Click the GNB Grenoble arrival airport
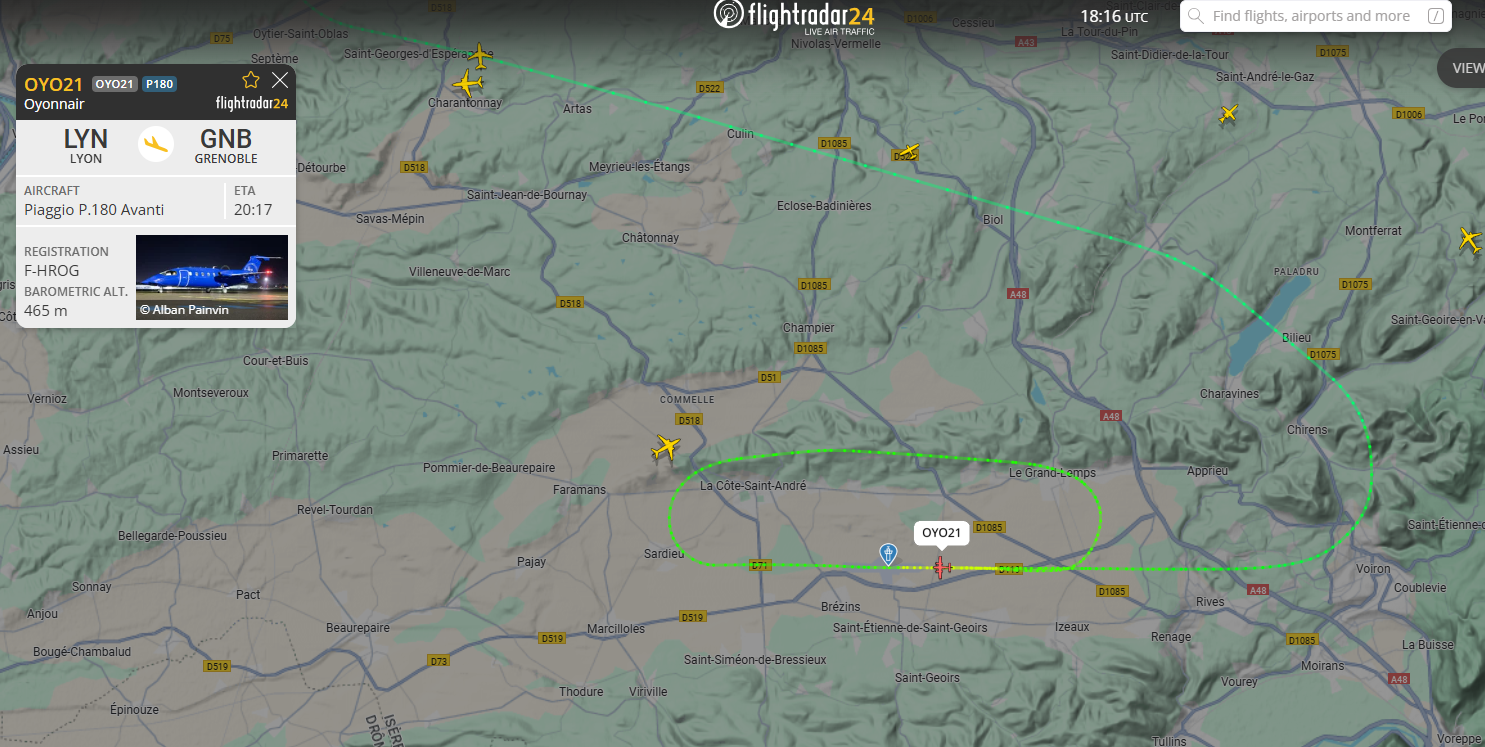Screen dimensions: 1485x747 pos(226,145)
